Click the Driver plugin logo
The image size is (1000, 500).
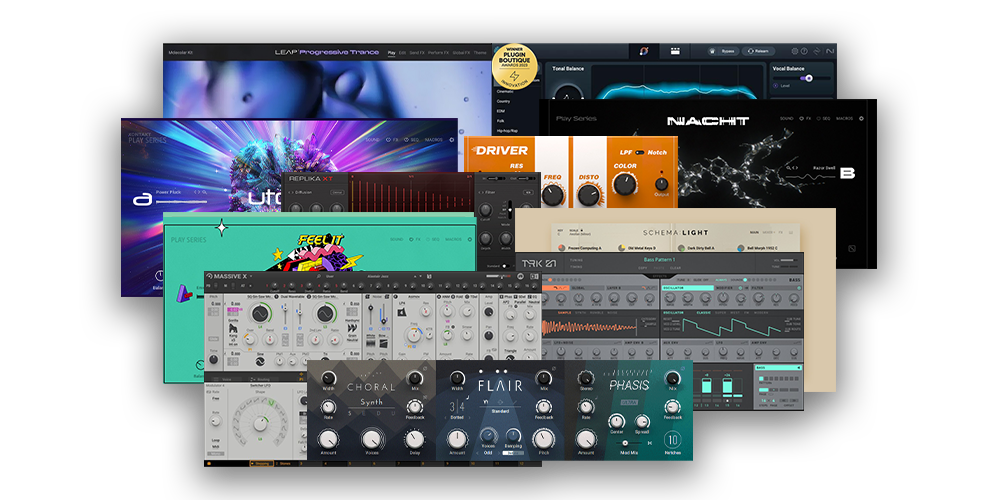(x=501, y=150)
